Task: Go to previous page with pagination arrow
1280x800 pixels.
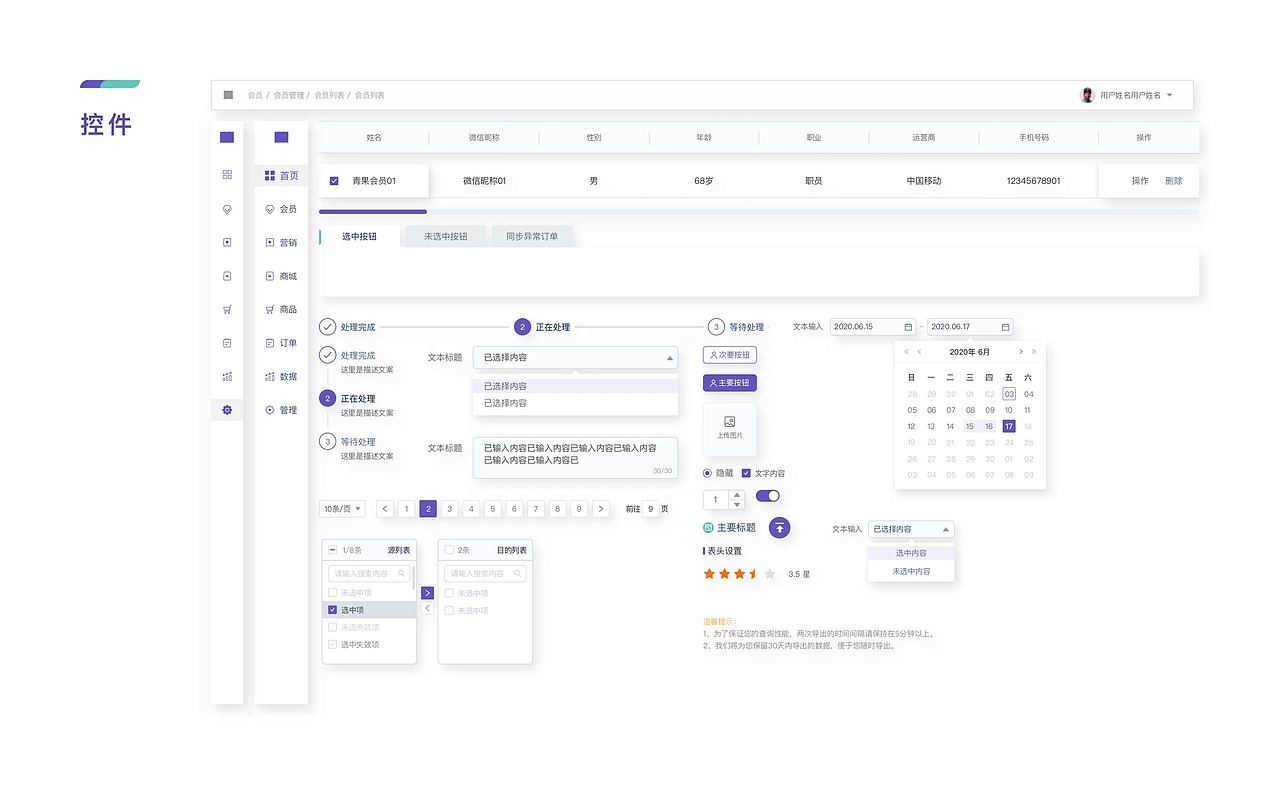Action: pyautogui.click(x=385, y=509)
